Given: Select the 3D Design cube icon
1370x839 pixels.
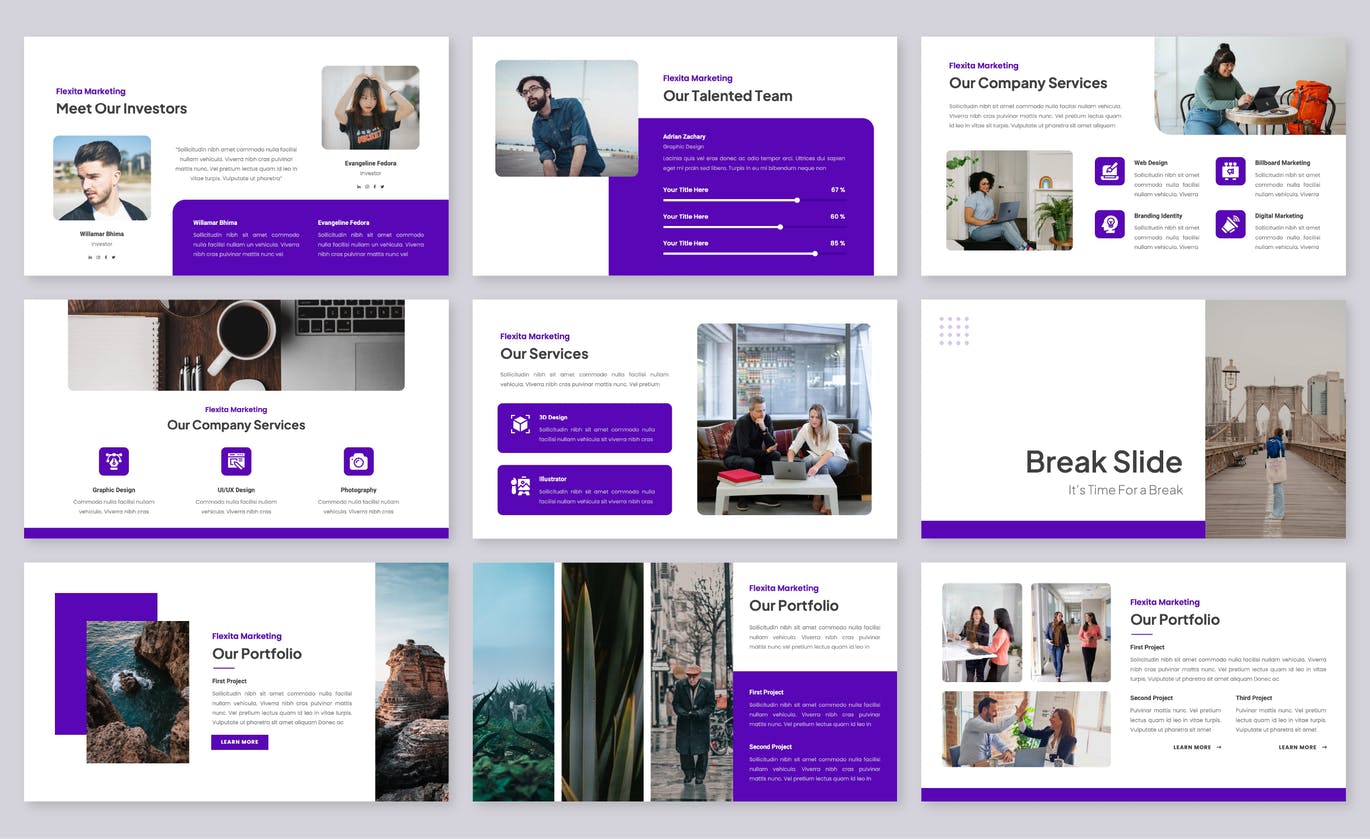Looking at the screenshot, I should coord(518,424).
